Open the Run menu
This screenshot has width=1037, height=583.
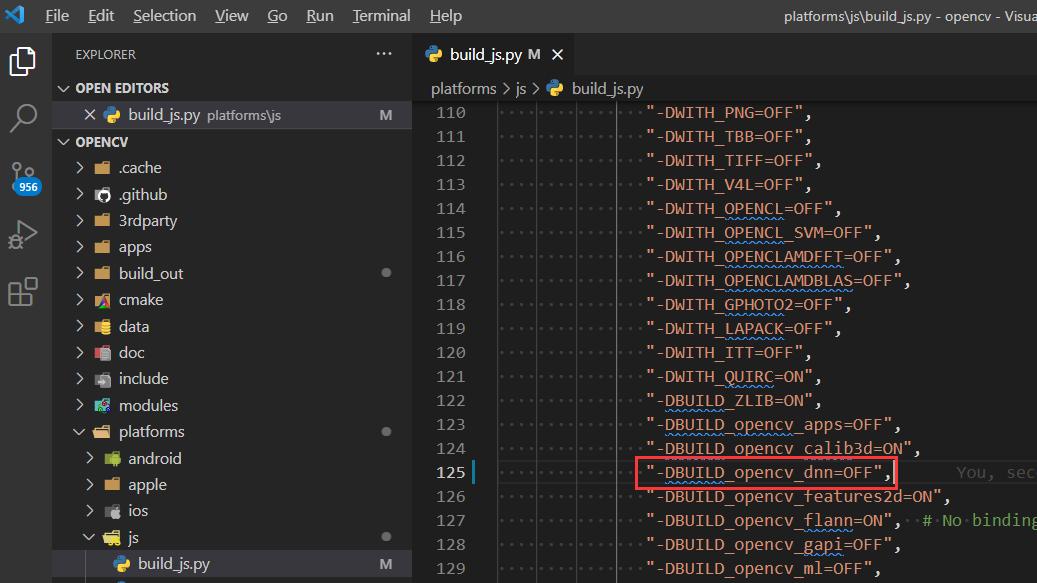click(x=319, y=15)
